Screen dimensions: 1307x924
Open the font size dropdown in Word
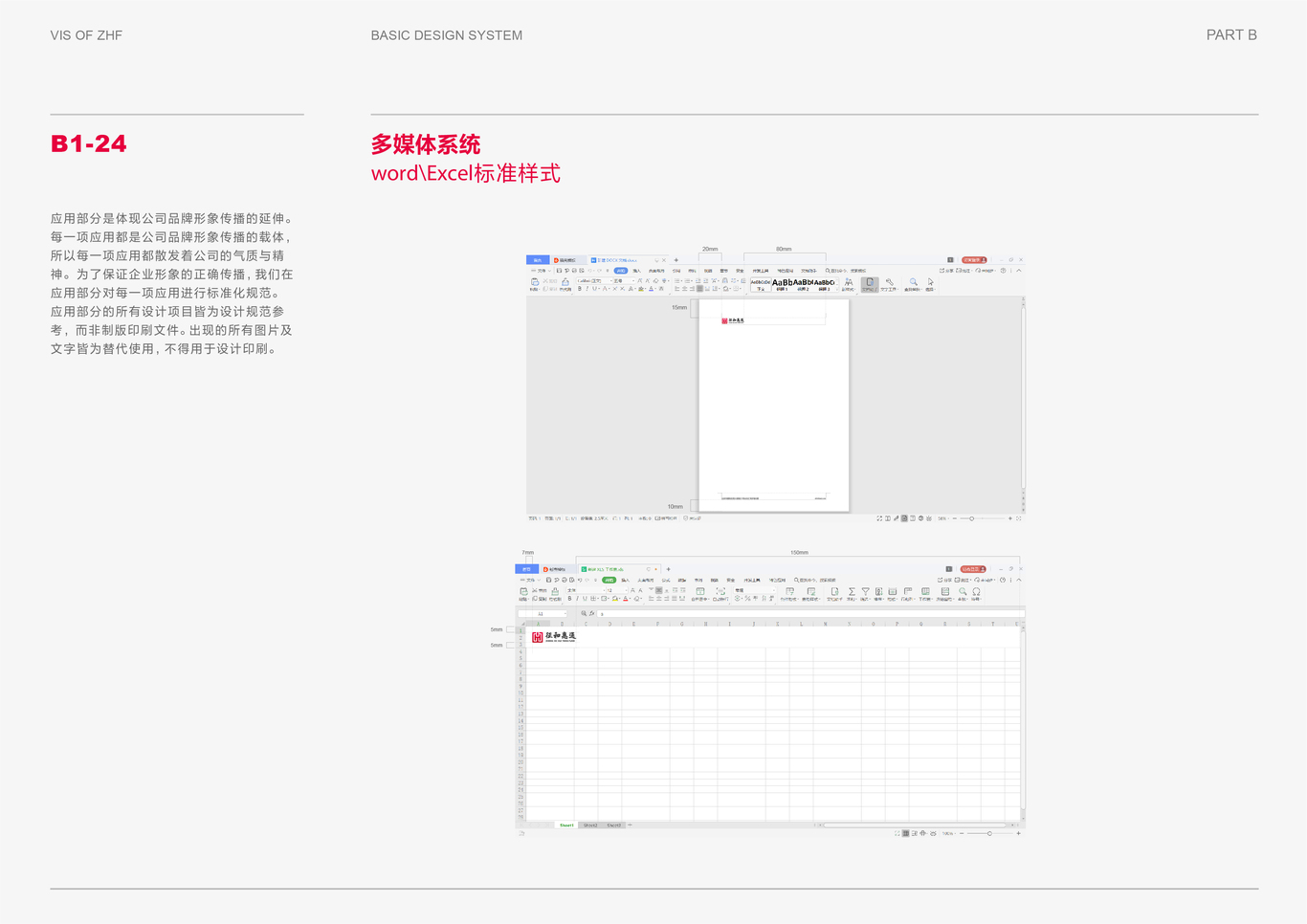(633, 280)
